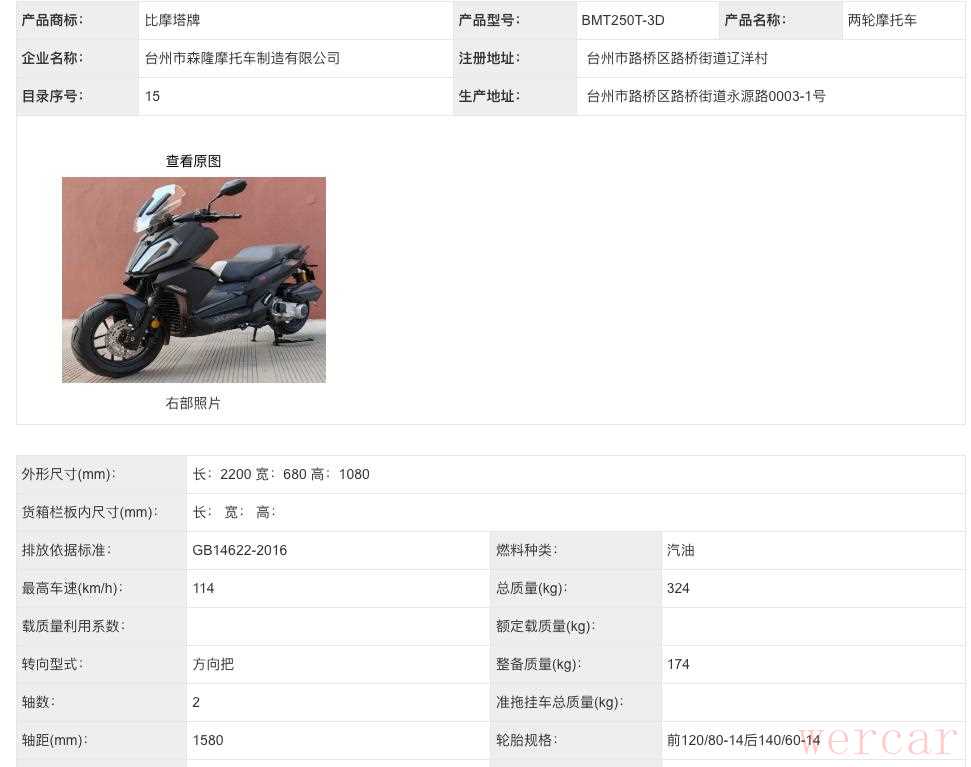The height and width of the screenshot is (767, 971).
Task: Click the 轴数 label
Action: [x=38, y=702]
